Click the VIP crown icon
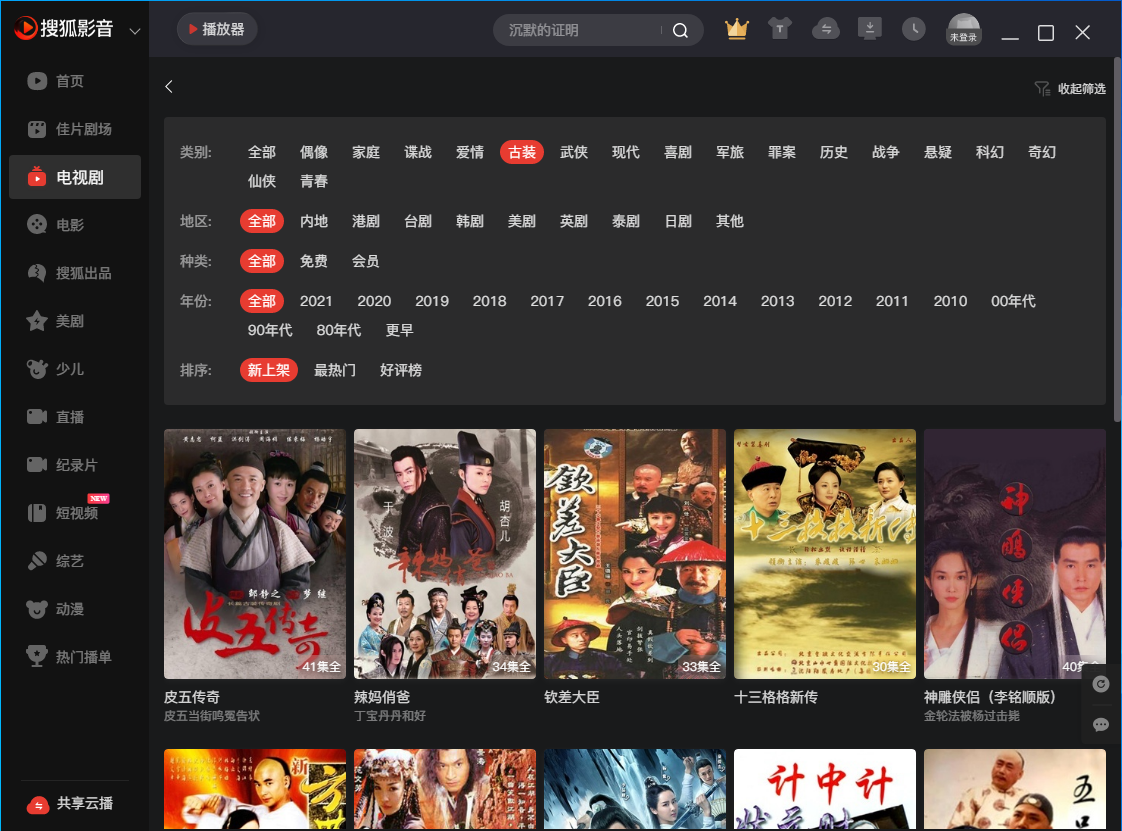Image resolution: width=1122 pixels, height=831 pixels. [736, 30]
